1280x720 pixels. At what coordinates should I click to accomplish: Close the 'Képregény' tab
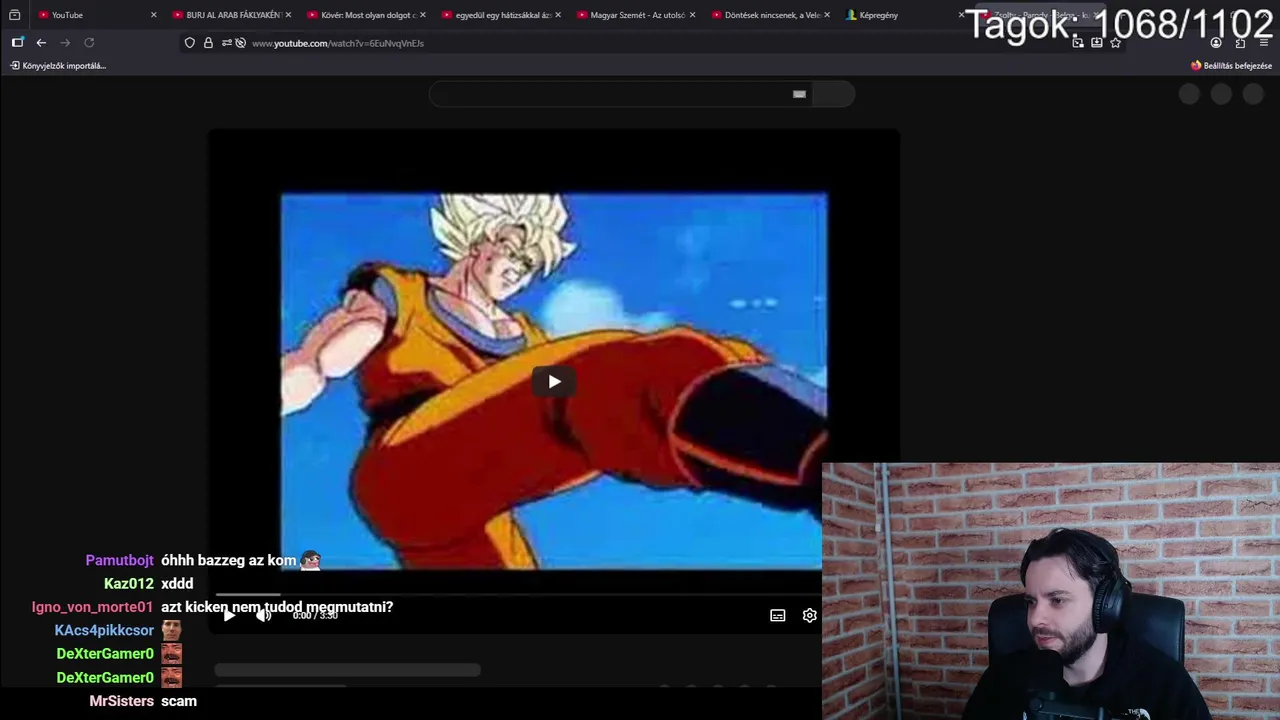point(961,15)
